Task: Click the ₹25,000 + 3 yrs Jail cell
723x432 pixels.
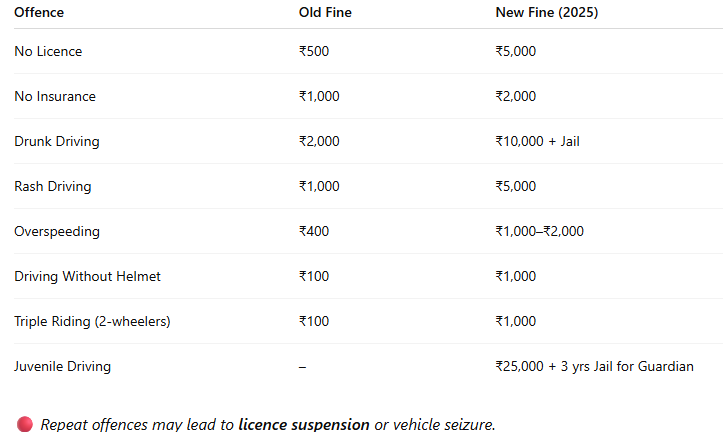Action: pos(594,367)
